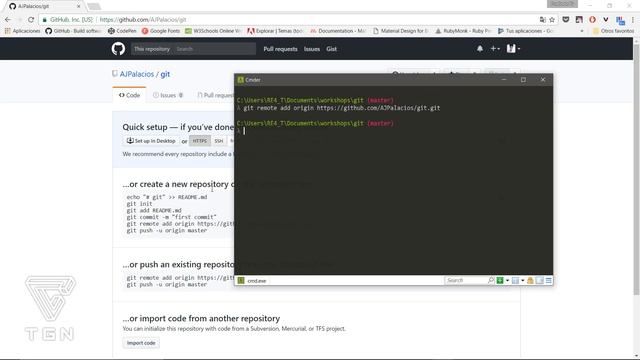Select the HTTPS clone option
The width and height of the screenshot is (640, 360).
point(200,141)
